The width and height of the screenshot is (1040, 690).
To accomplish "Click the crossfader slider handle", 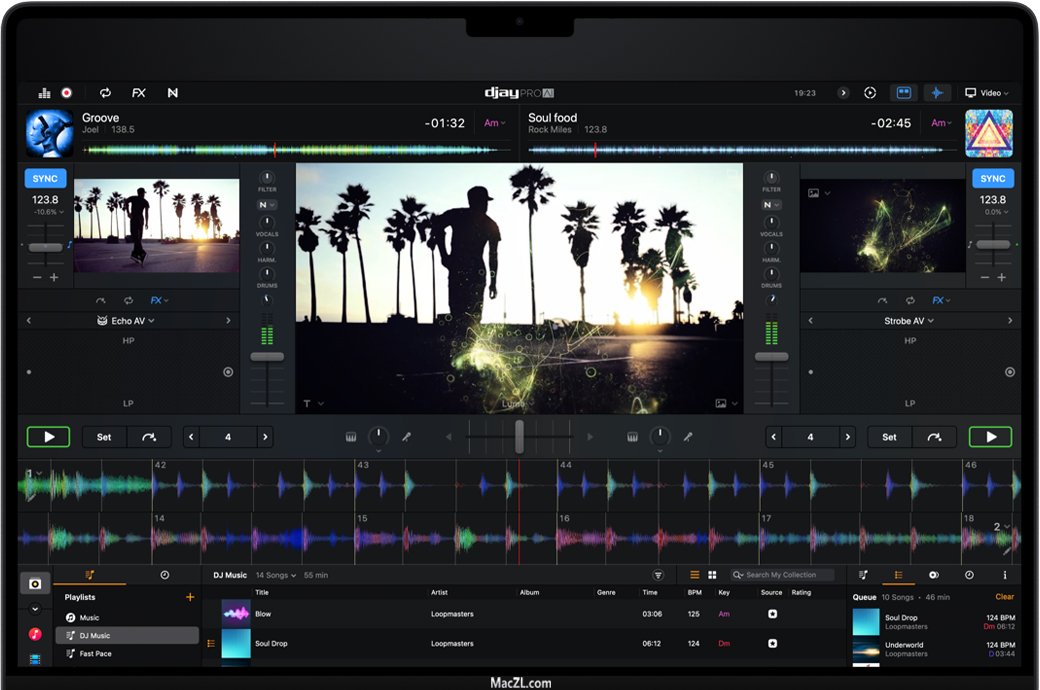I will point(519,437).
